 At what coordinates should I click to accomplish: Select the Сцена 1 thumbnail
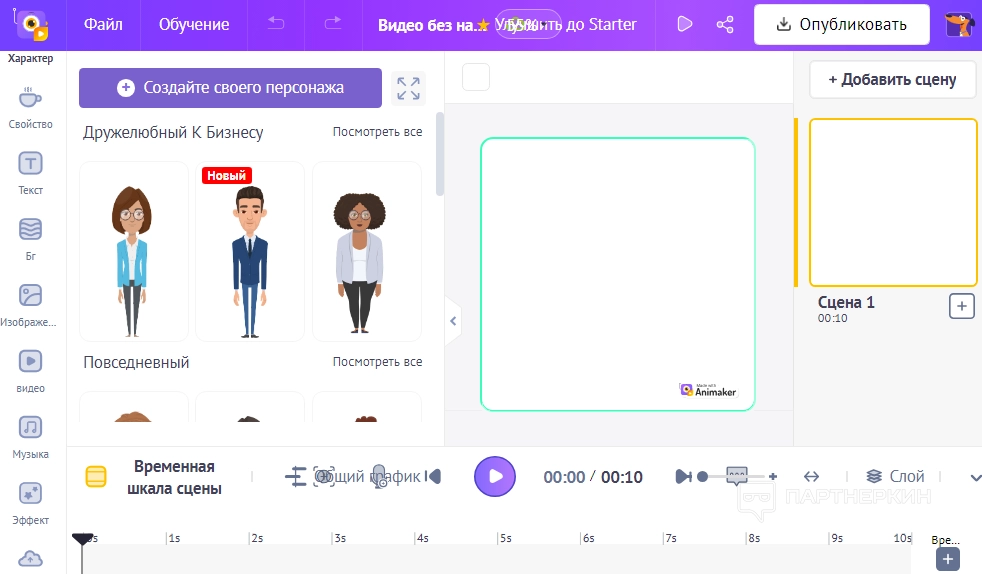(893, 203)
